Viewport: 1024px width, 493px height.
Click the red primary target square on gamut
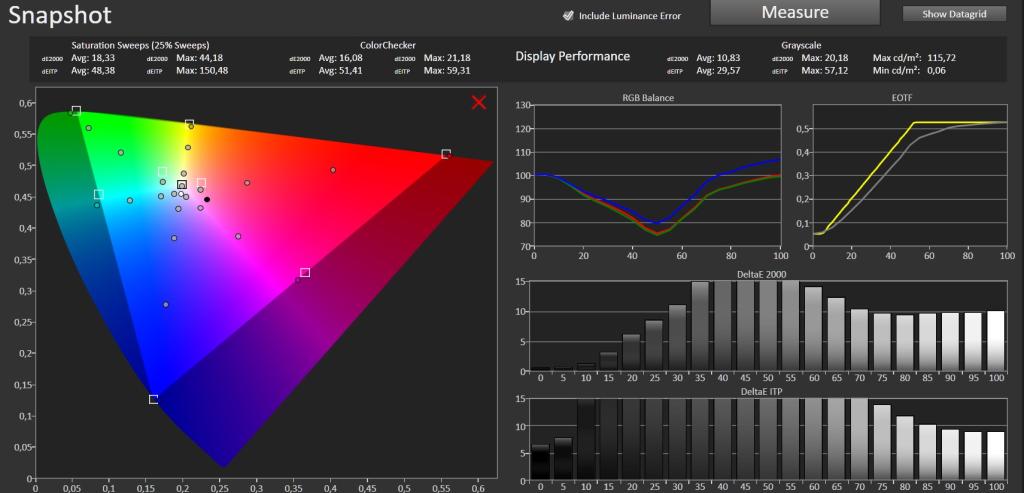446,154
